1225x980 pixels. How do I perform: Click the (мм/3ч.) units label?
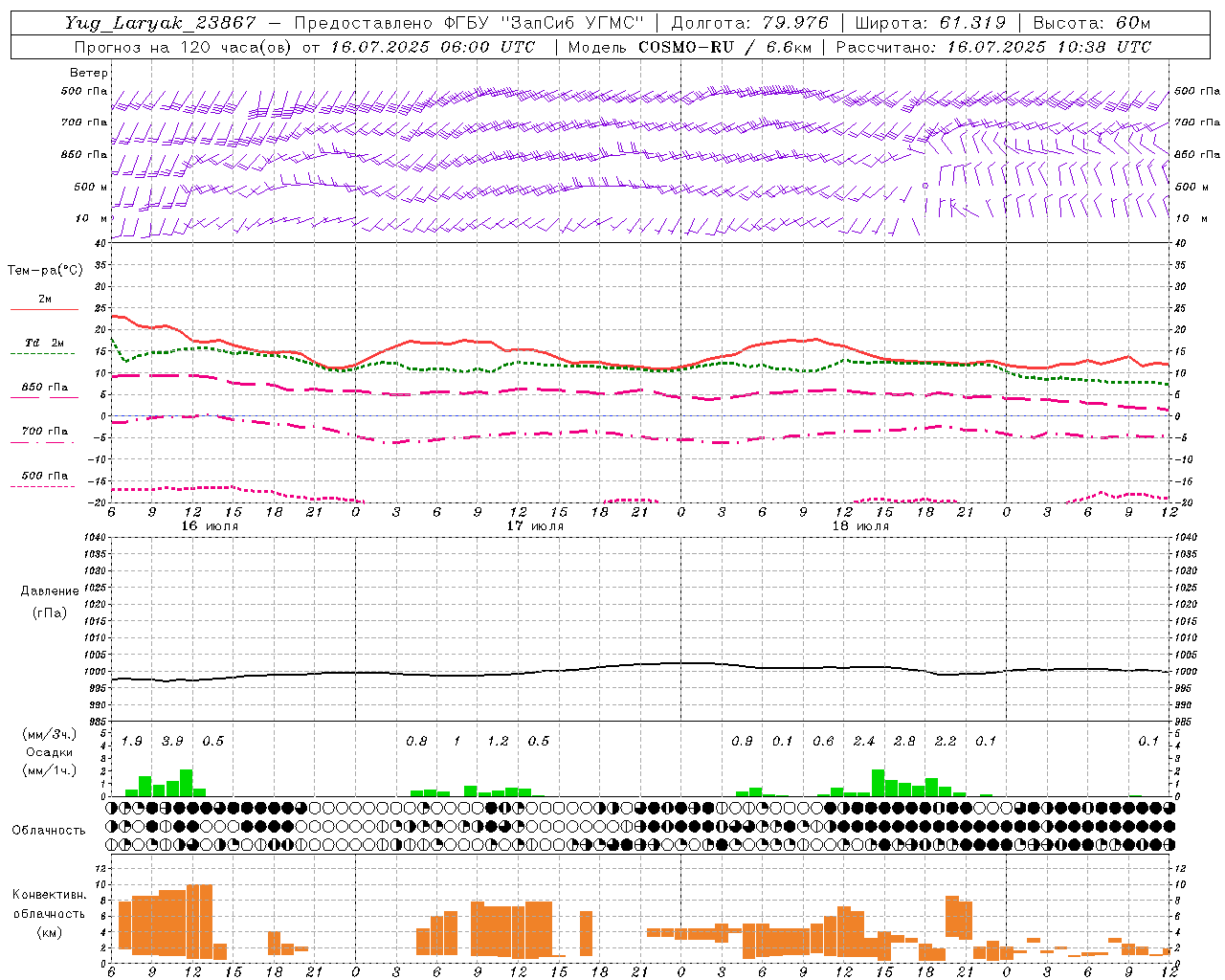(x=49, y=735)
